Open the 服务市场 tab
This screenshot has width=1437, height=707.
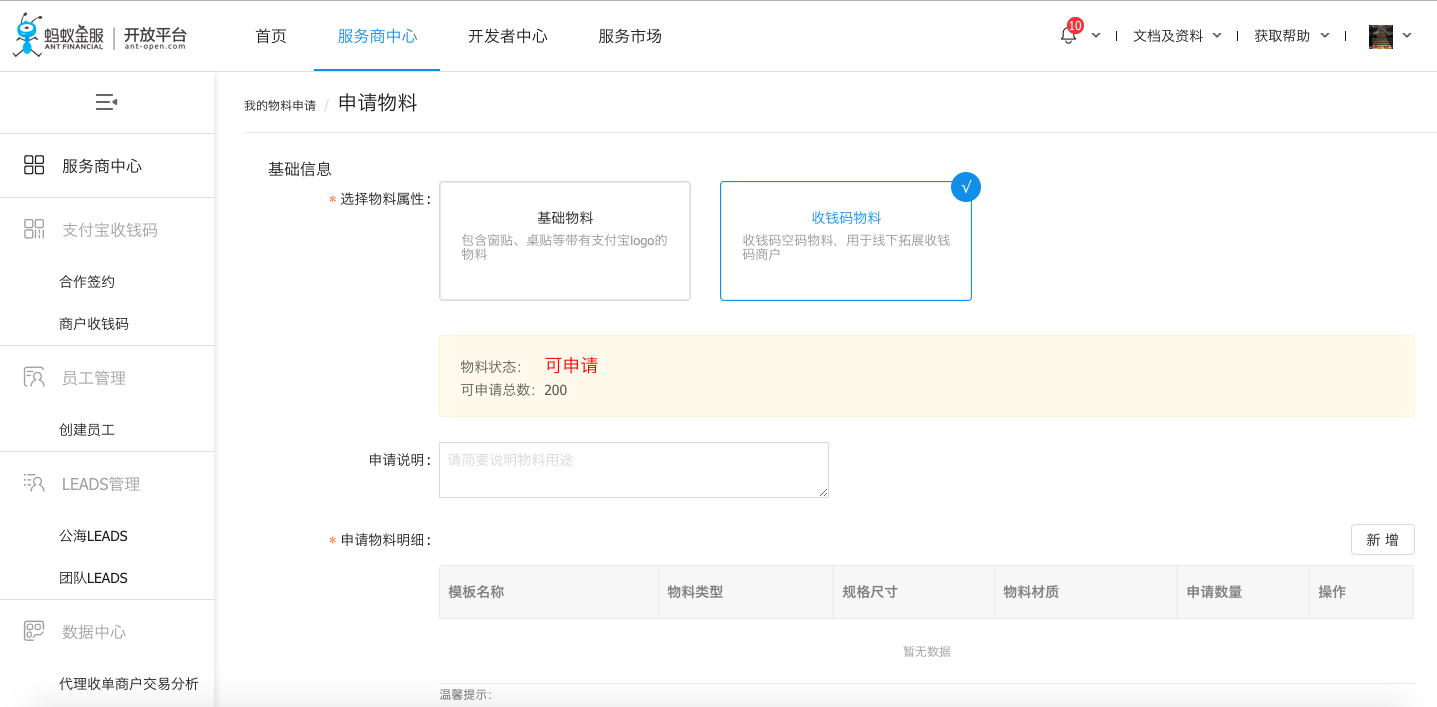click(630, 36)
